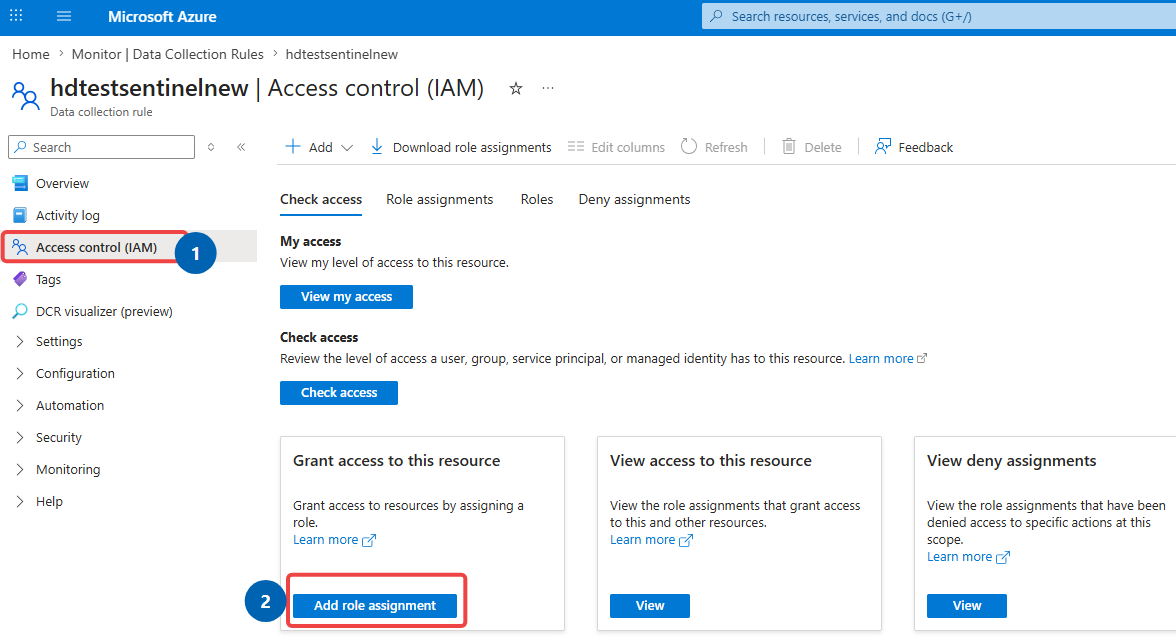
Task: Click Learn more in Grant access card
Action: pos(326,540)
